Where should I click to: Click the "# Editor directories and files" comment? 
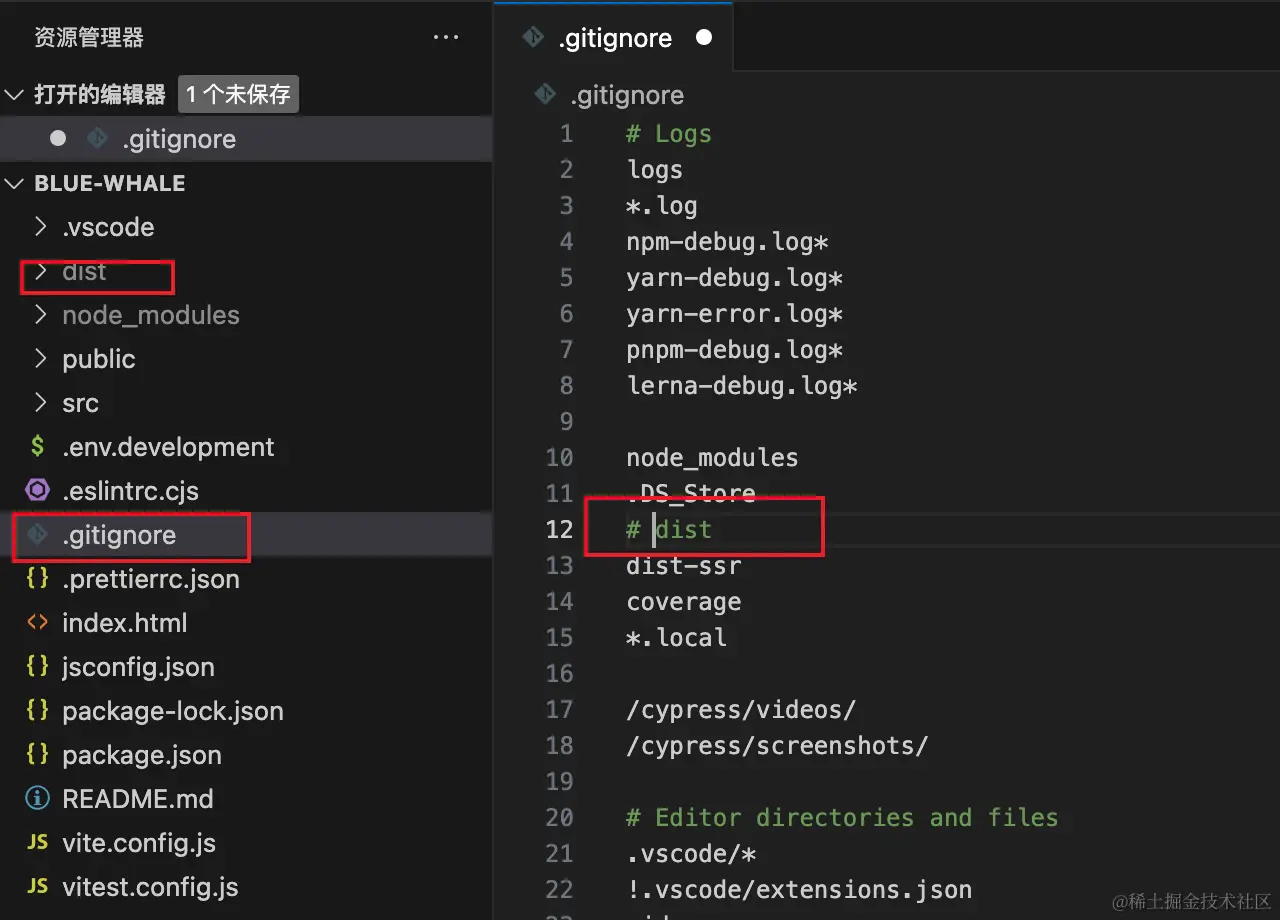click(842, 818)
